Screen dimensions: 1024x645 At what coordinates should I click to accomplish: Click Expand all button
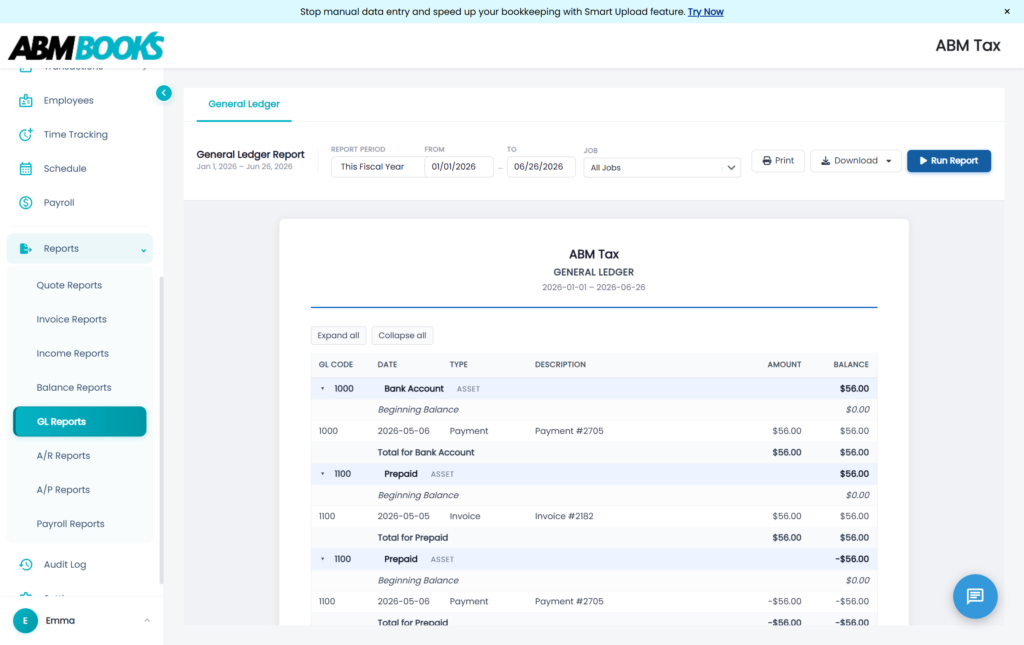pos(338,336)
